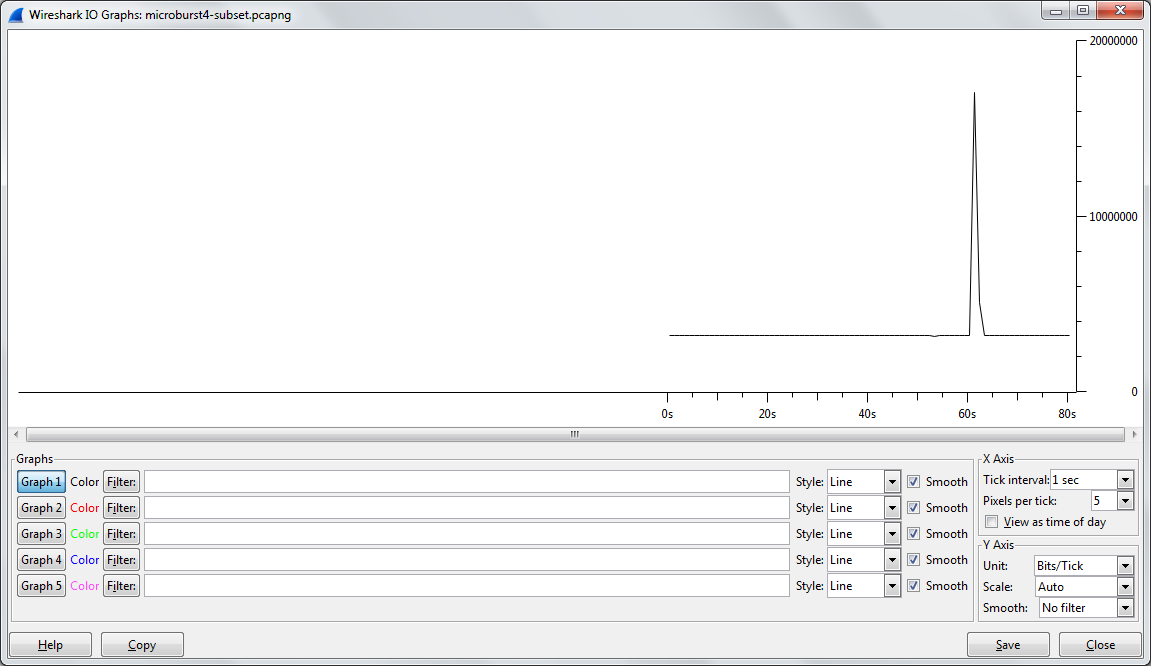Enable View as time of day
Viewport: 1151px width, 666px height.
[x=992, y=522]
